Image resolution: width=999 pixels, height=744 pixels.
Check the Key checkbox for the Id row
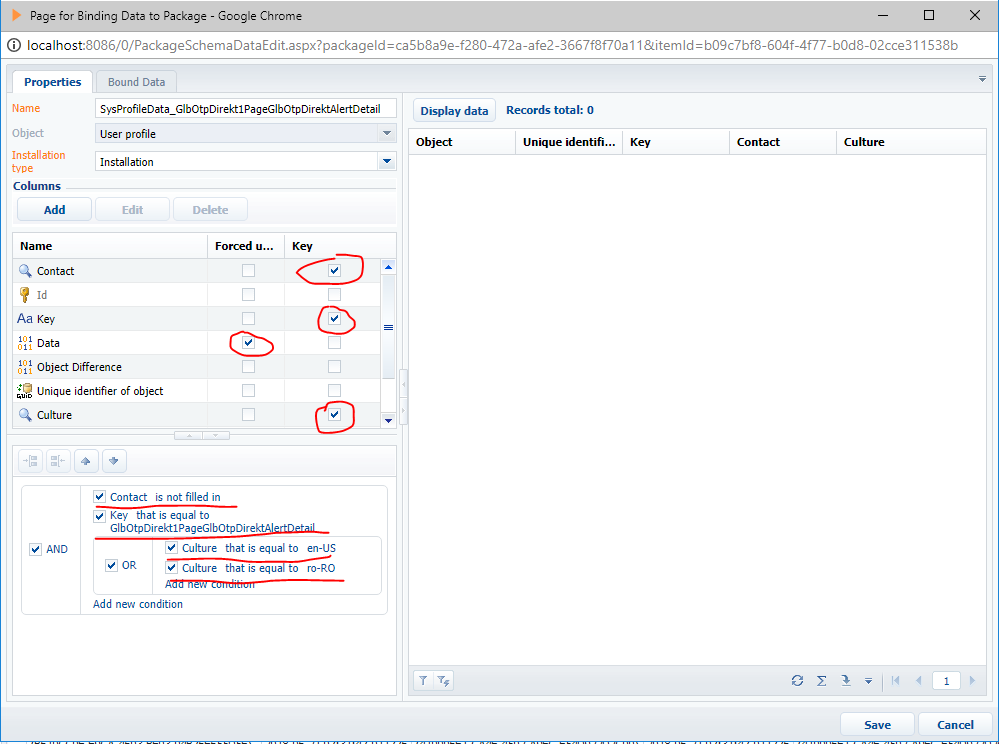click(x=334, y=294)
